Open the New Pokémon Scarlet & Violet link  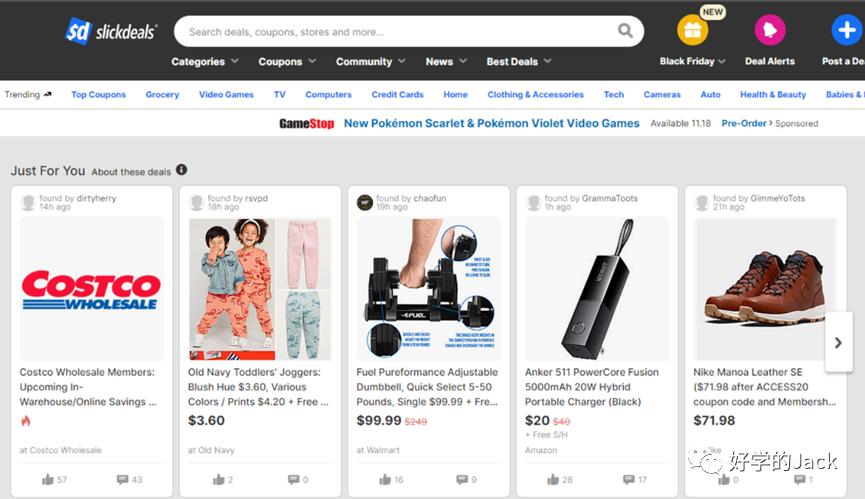[491, 124]
